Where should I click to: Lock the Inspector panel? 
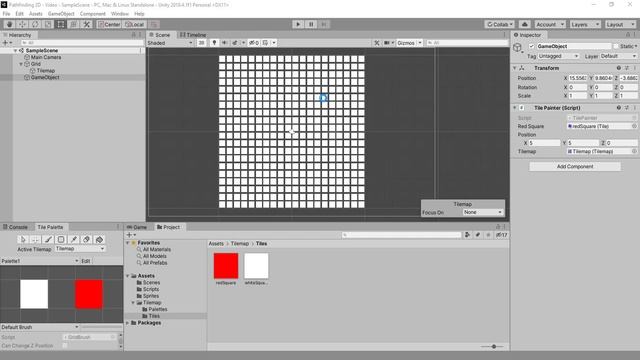tap(628, 35)
